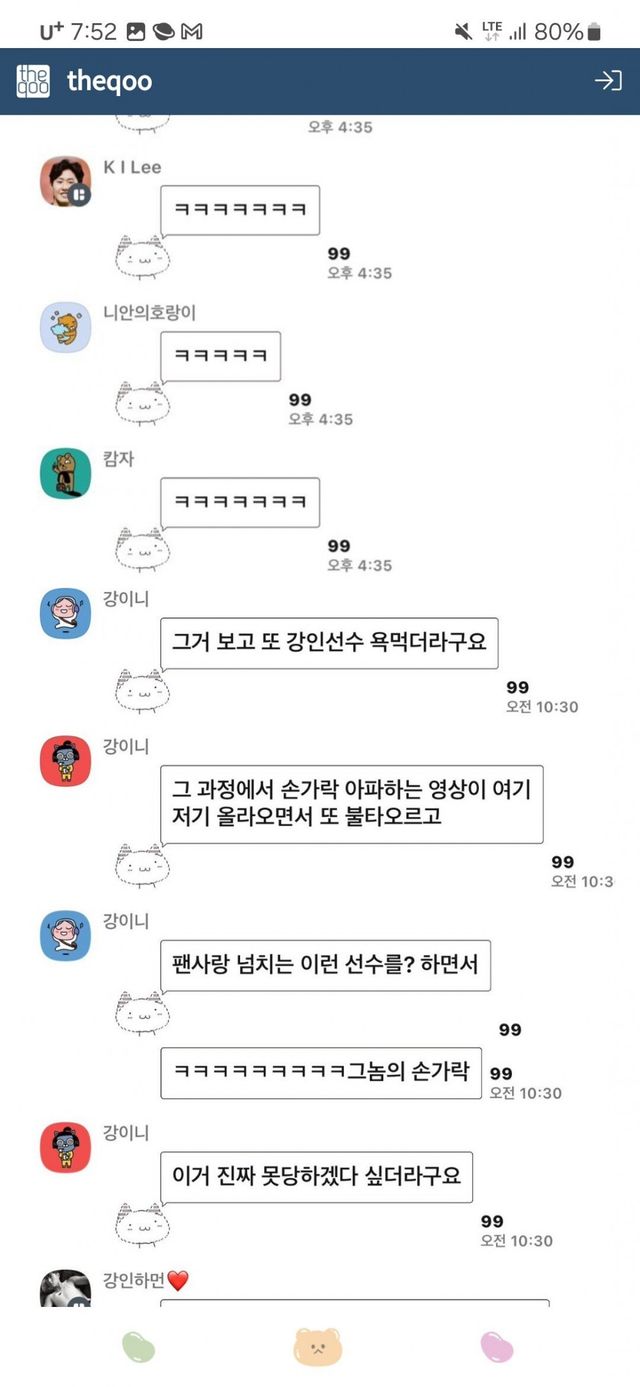The image size is (640, 1387).
Task: Tap the theqoo logo icon
Action: (x=33, y=81)
